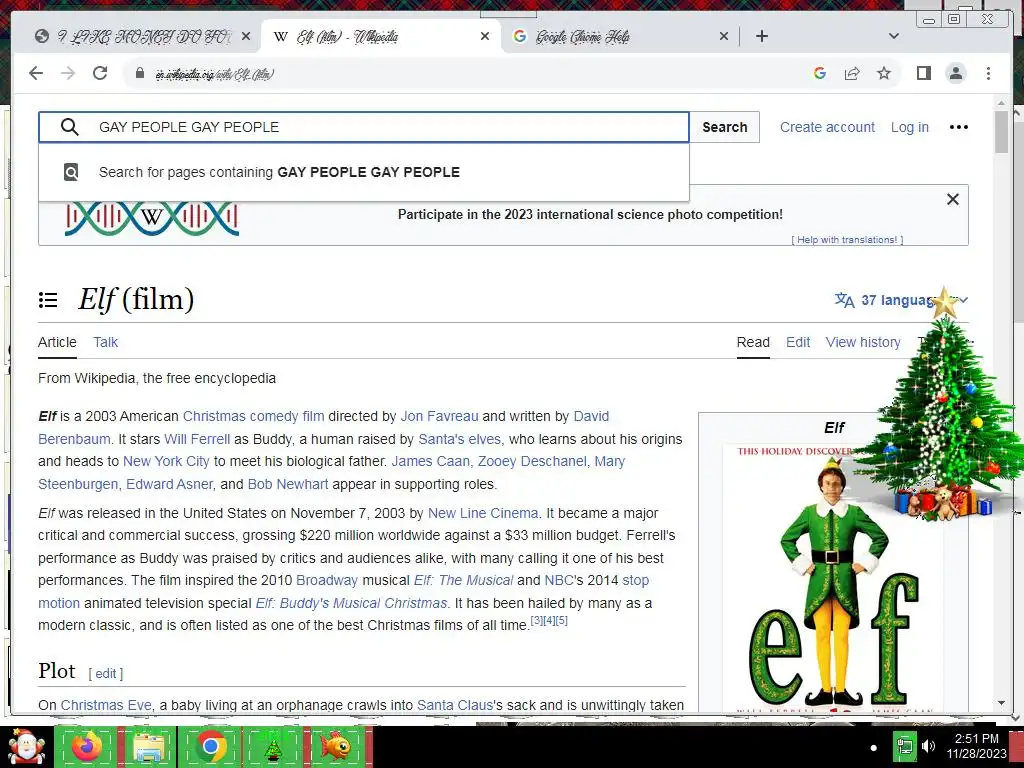1024x768 pixels.
Task: Open the Talk tab
Action: [x=105, y=342]
